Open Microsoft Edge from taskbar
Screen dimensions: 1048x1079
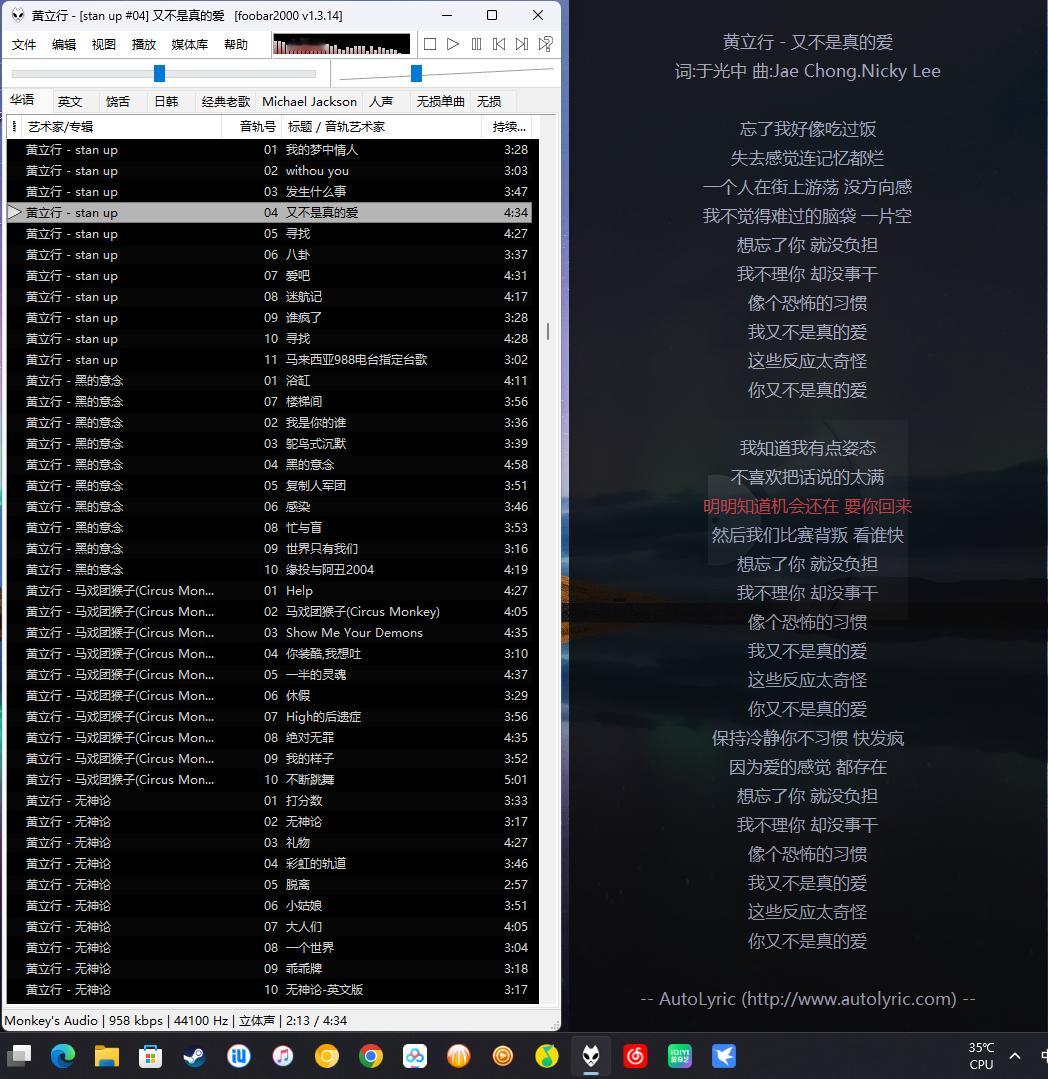click(x=63, y=1056)
